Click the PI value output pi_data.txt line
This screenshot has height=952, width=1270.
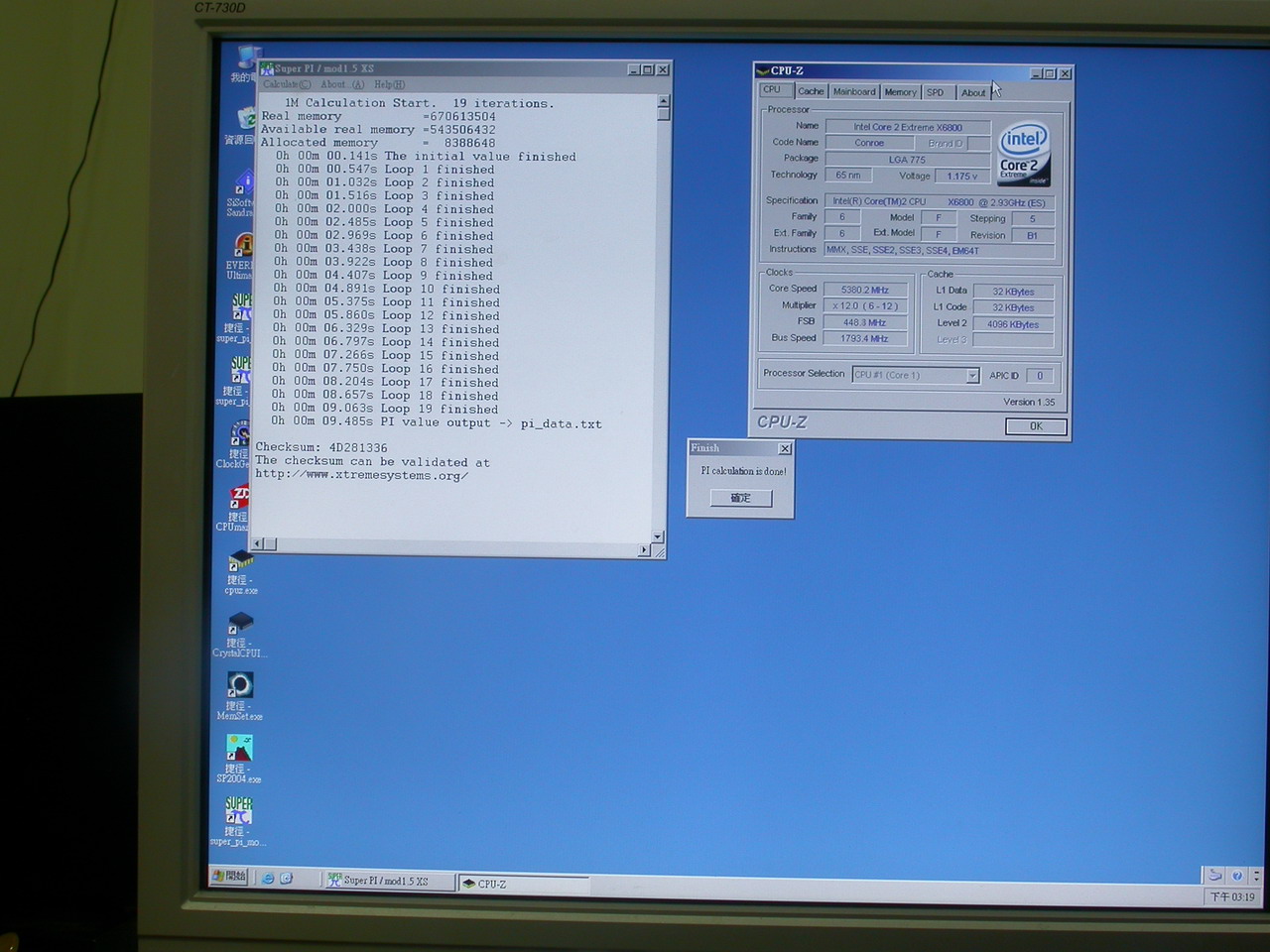437,422
